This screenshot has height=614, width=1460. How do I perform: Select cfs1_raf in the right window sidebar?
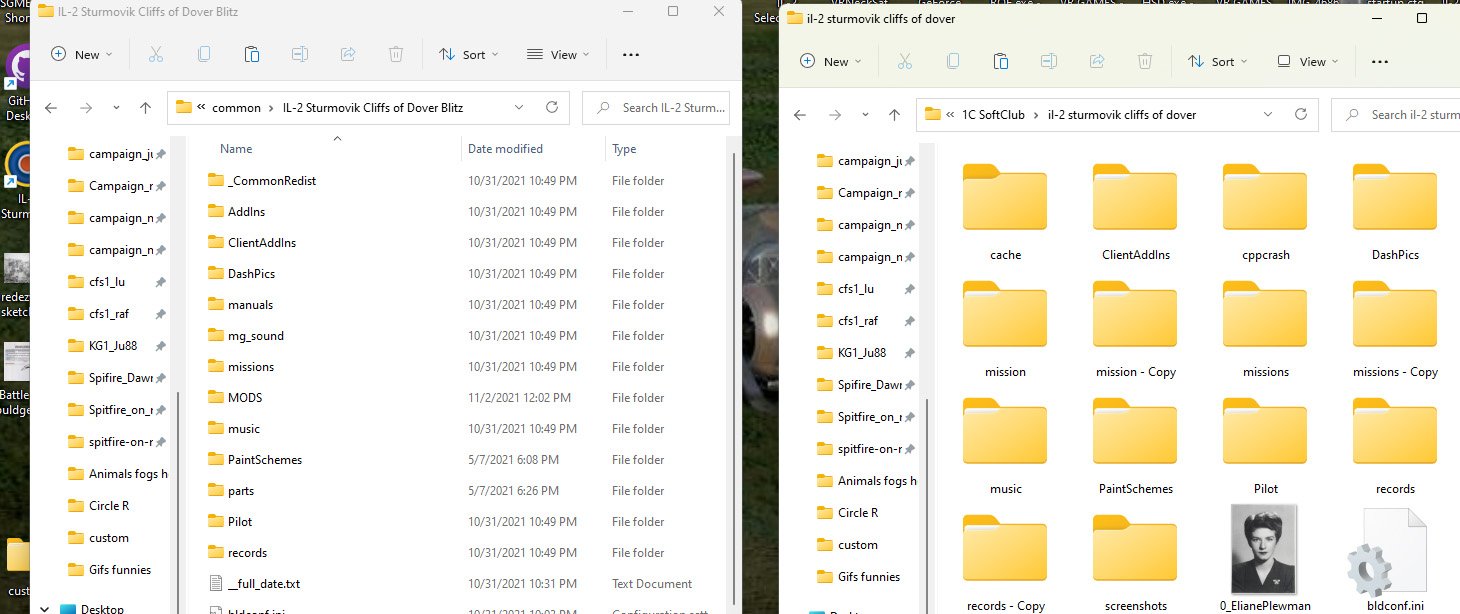coord(857,321)
